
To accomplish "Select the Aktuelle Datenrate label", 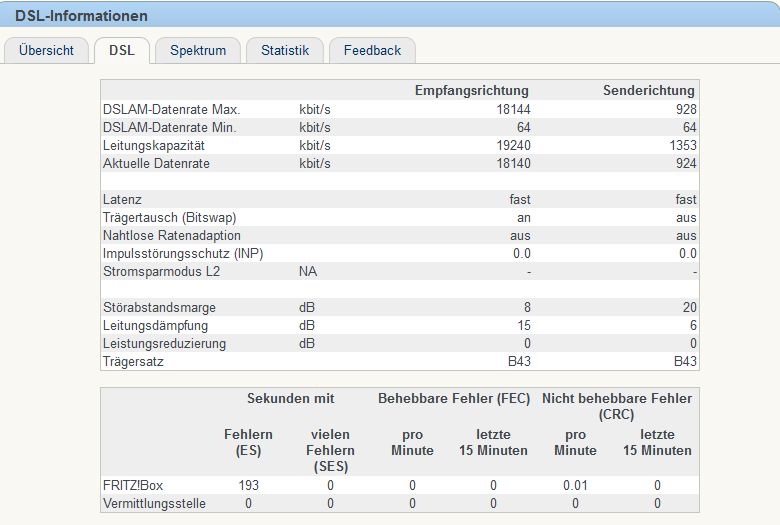I will [156, 164].
